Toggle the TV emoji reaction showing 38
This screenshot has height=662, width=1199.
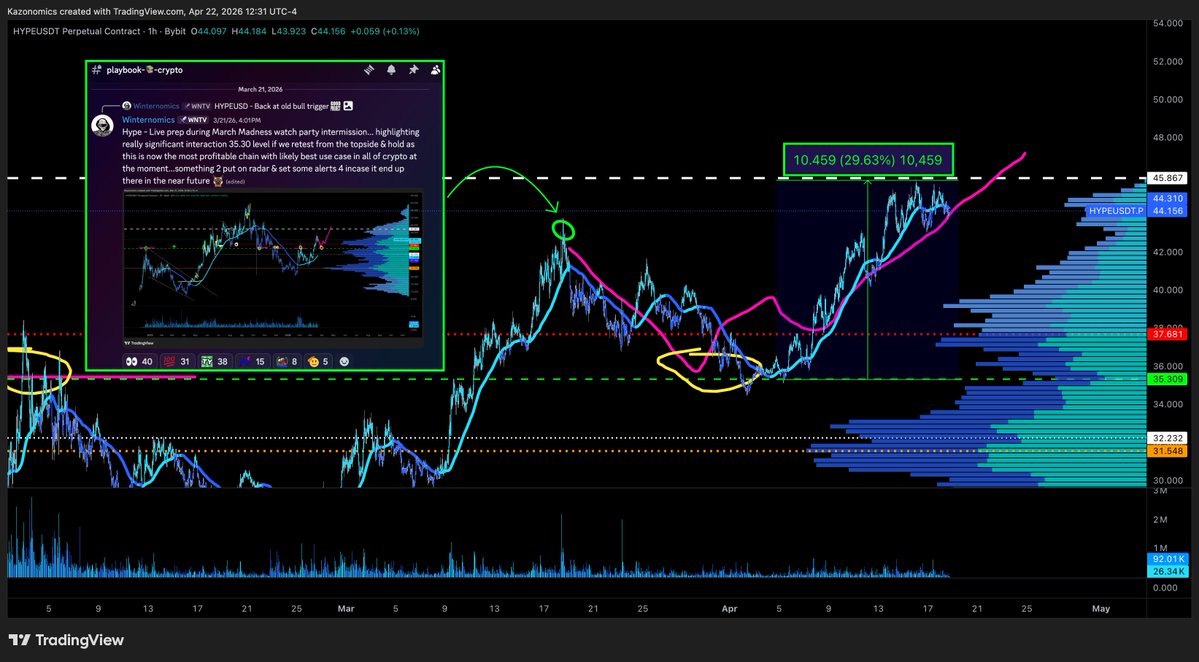pyautogui.click(x=214, y=362)
